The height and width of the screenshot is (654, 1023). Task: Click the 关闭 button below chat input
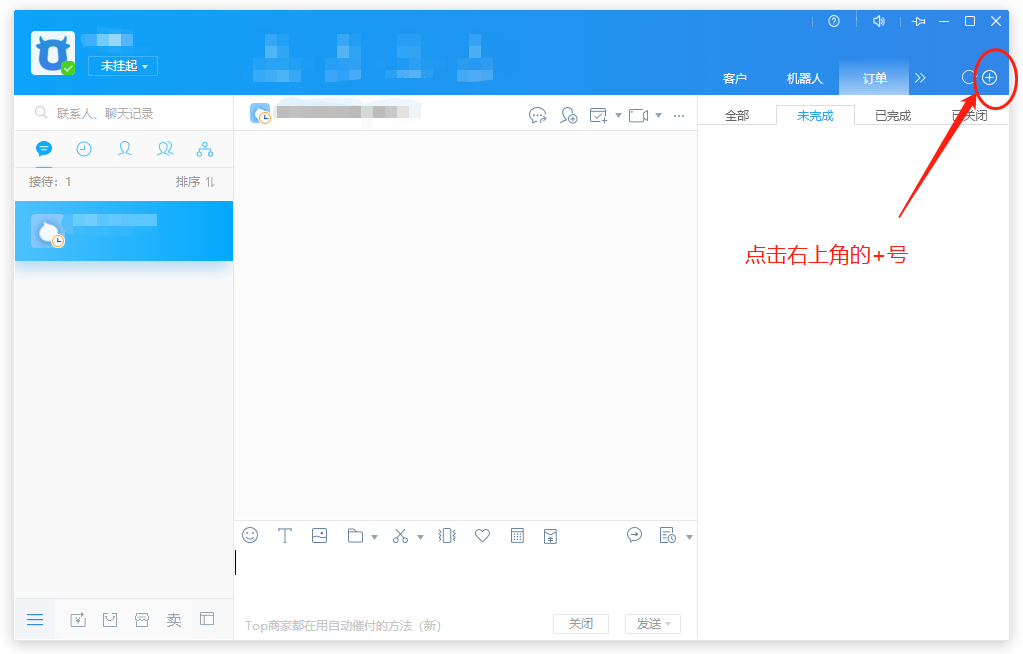(x=580, y=624)
